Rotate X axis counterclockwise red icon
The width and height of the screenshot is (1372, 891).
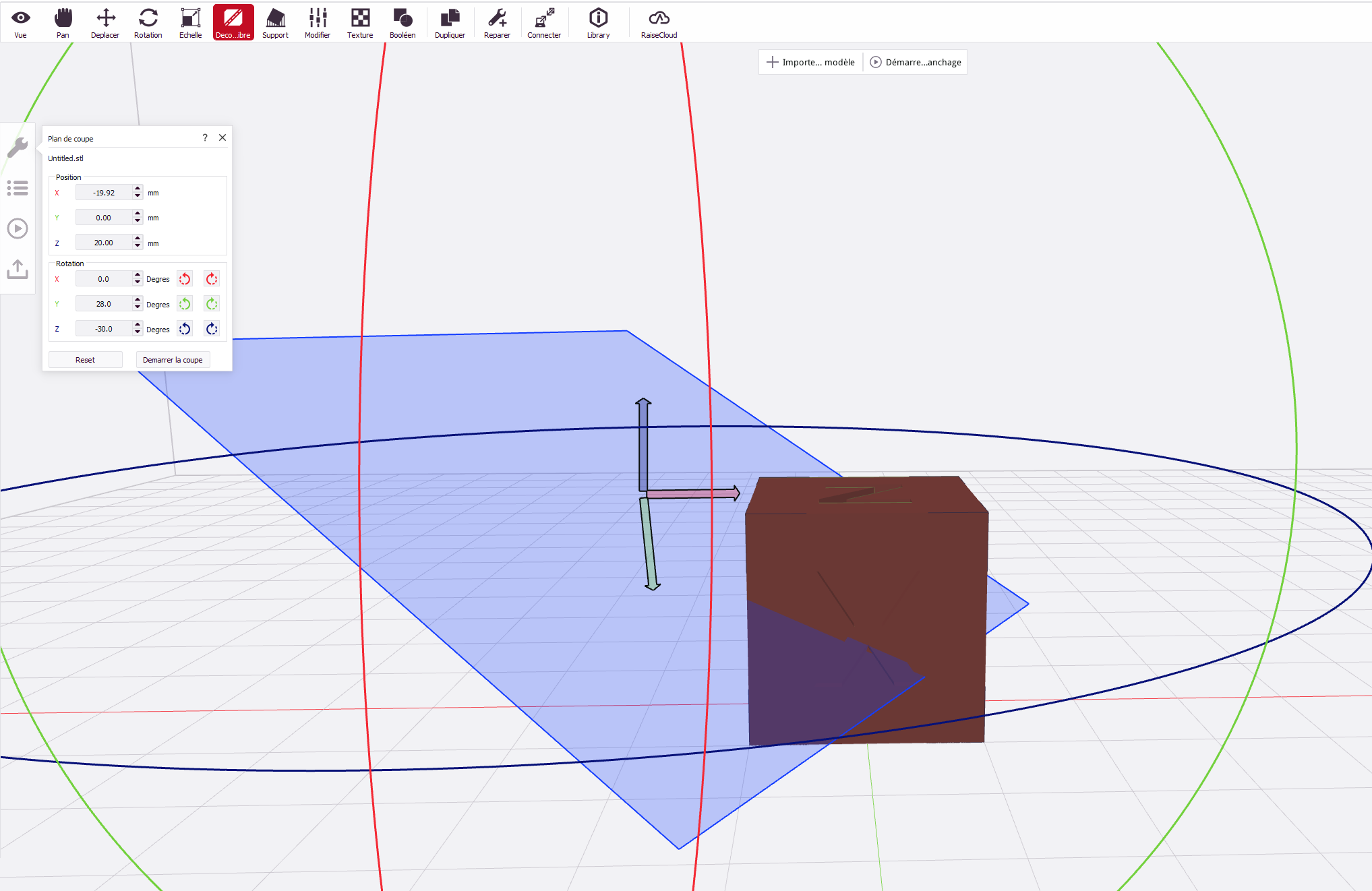point(185,279)
